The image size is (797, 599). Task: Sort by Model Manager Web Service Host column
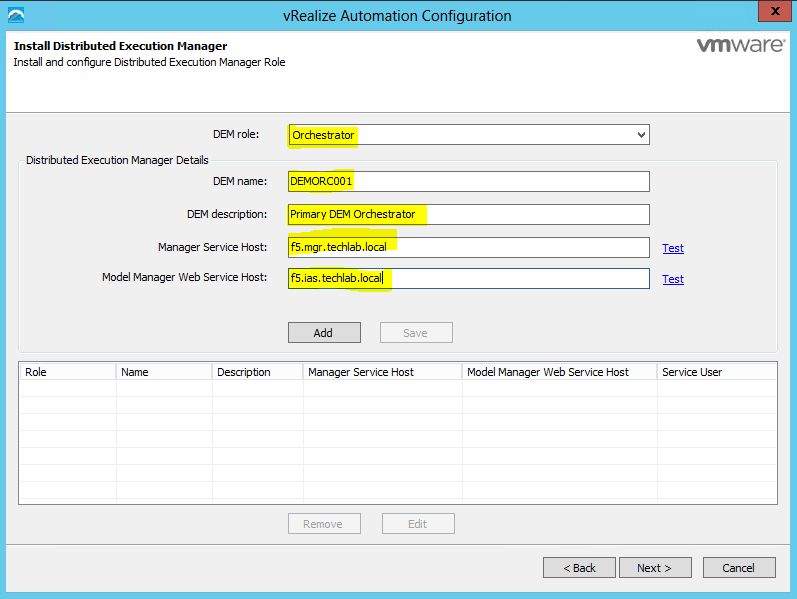tap(559, 372)
